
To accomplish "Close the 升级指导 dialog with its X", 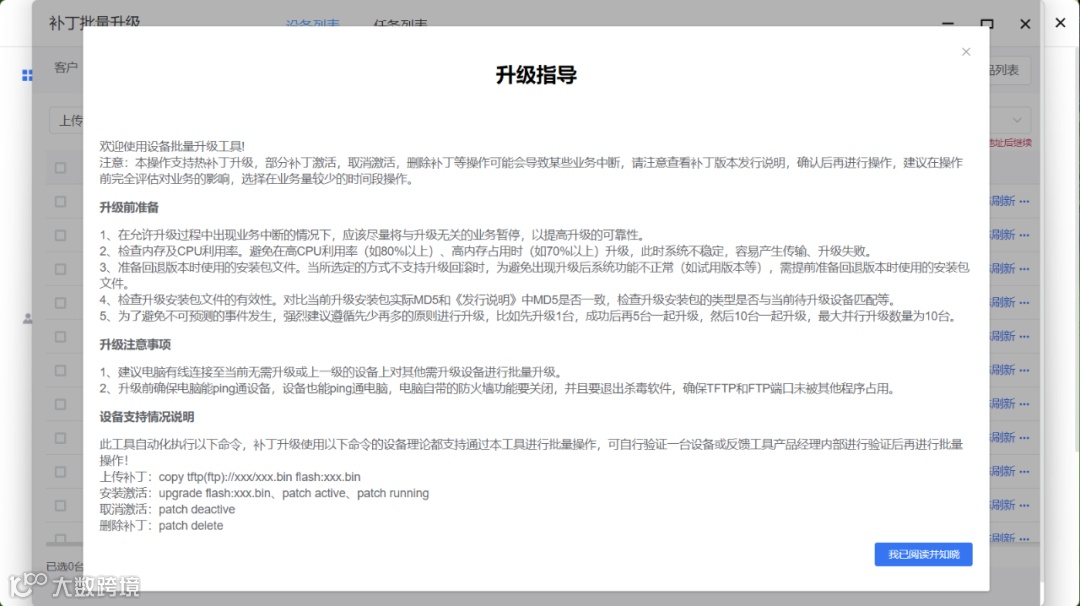I will (x=966, y=52).
